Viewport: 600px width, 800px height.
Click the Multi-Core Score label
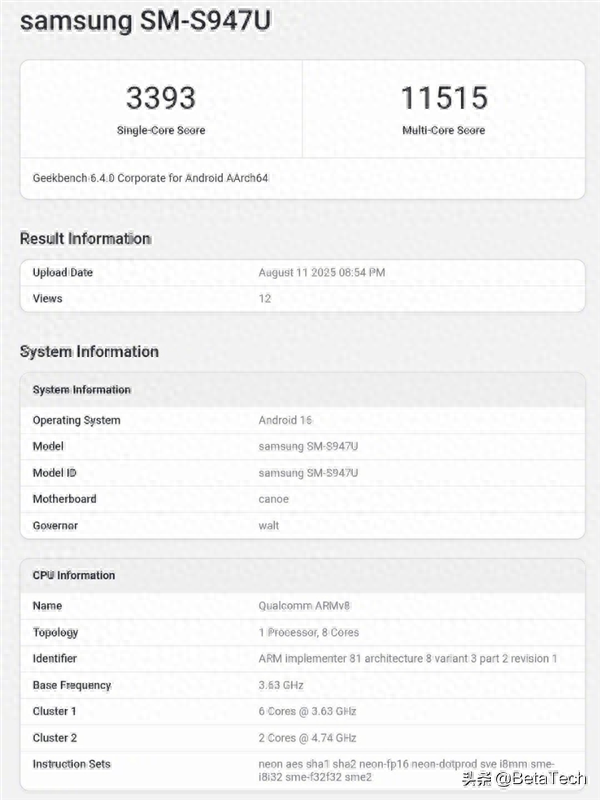(443, 130)
